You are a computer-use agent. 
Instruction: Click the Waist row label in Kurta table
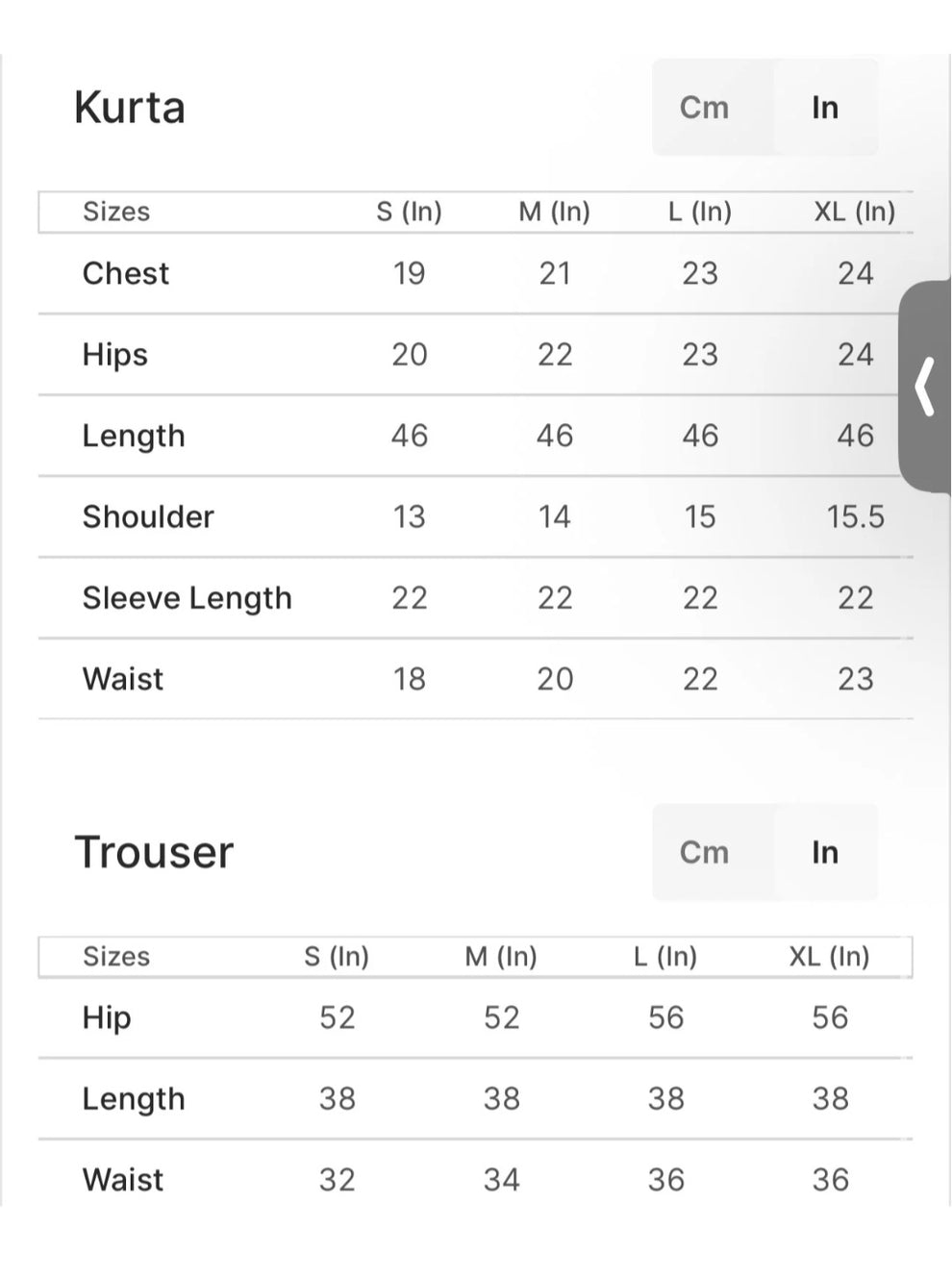point(123,679)
